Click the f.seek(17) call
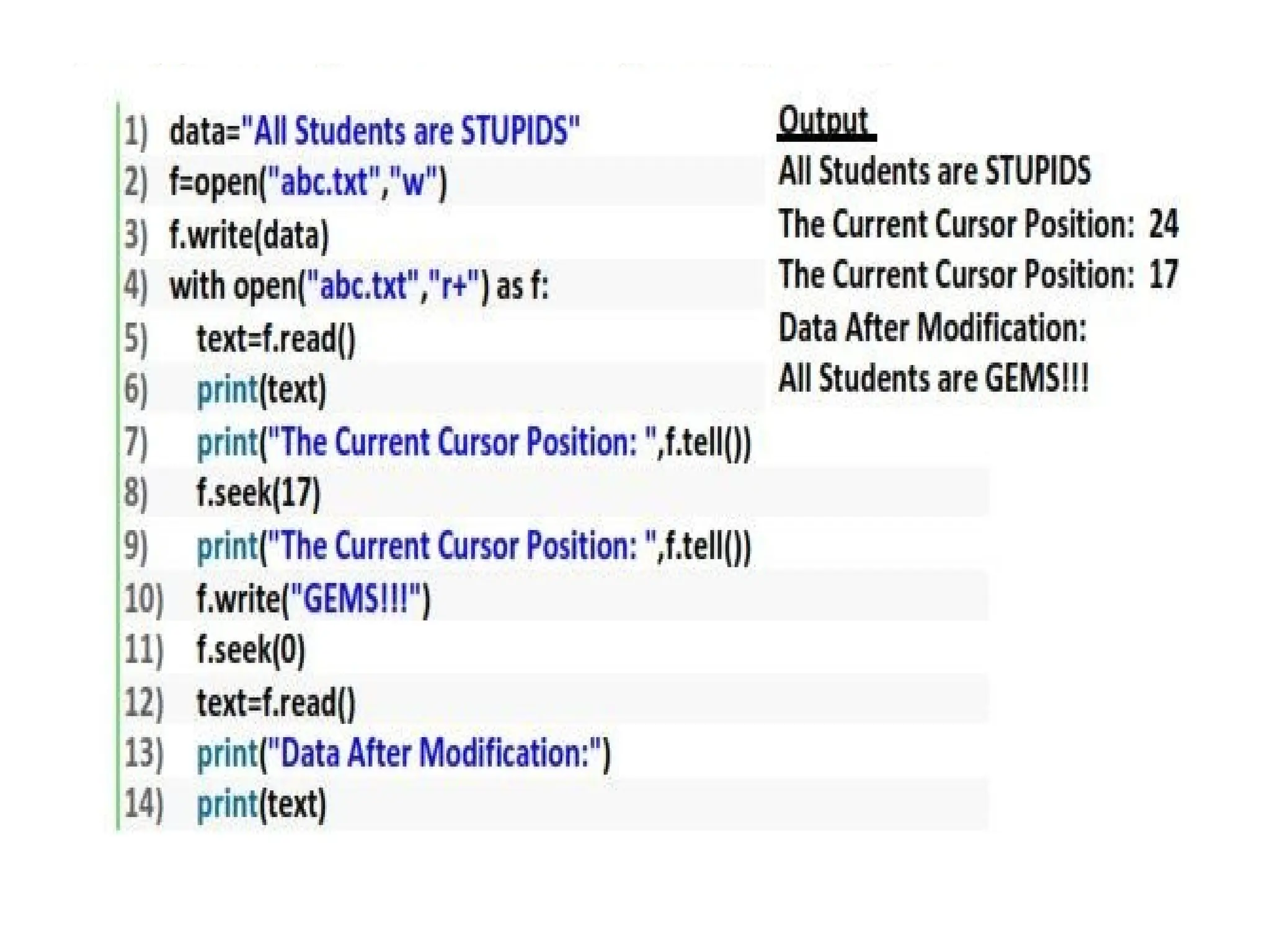The width and height of the screenshot is (1270, 952). click(x=258, y=493)
